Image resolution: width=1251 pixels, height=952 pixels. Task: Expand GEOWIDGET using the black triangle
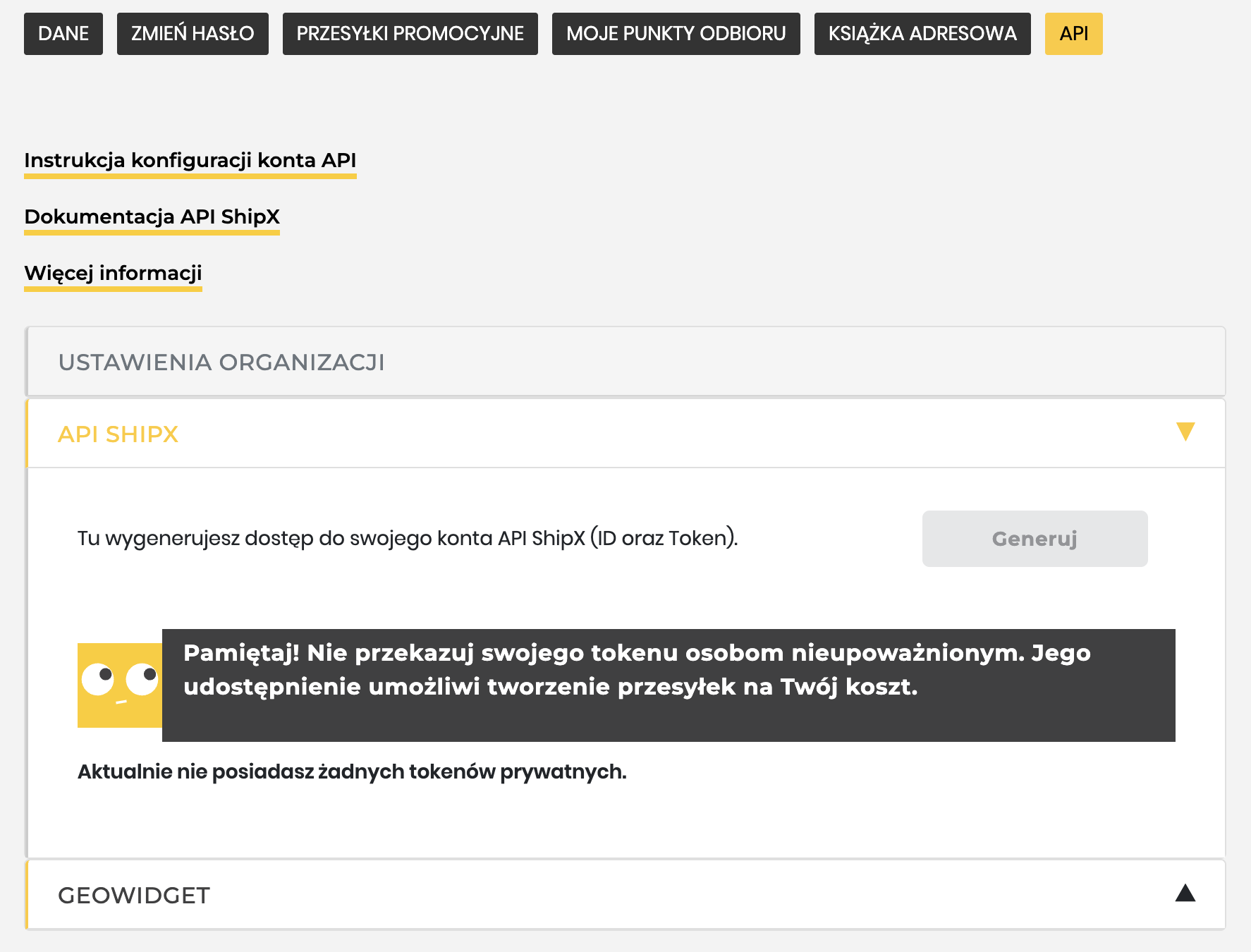point(1185,893)
